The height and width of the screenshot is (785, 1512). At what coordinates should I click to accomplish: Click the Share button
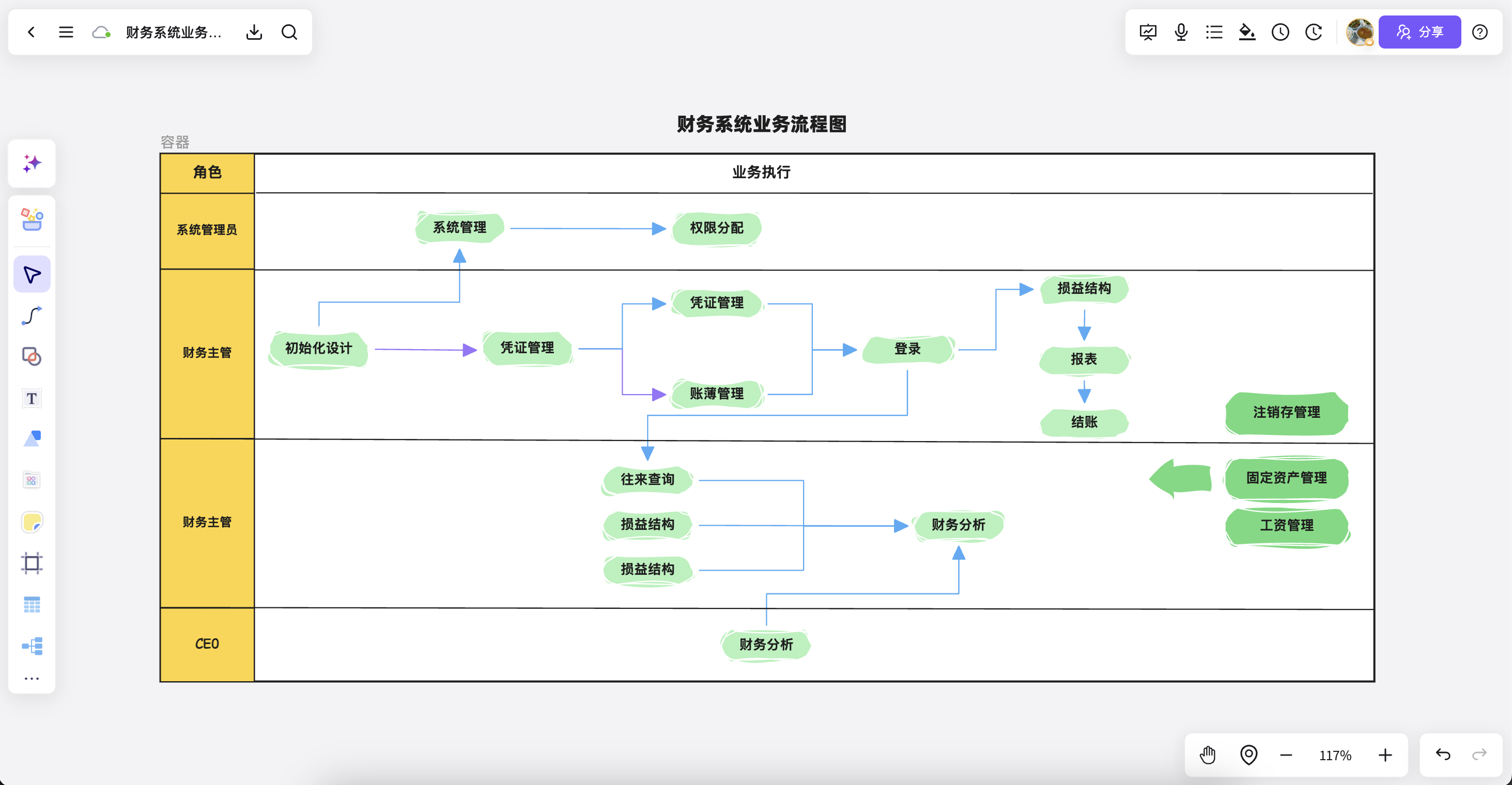point(1420,32)
